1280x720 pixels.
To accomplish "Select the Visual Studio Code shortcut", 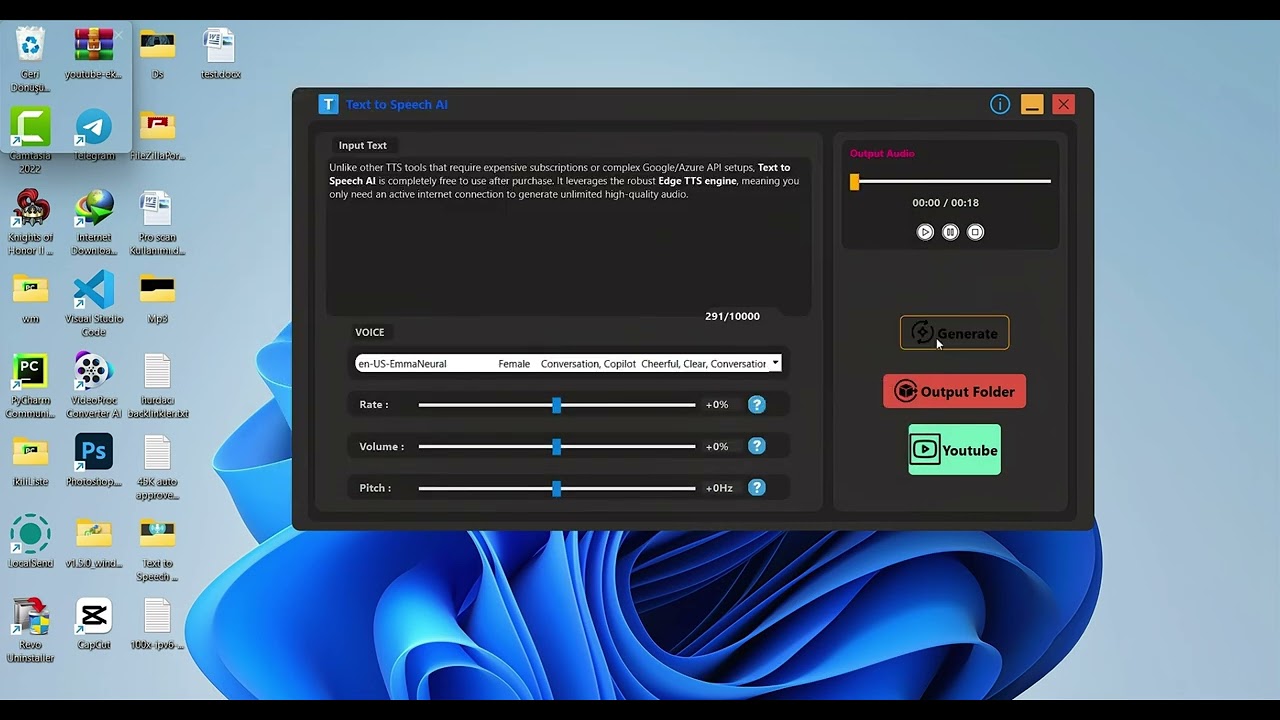I will [x=93, y=303].
